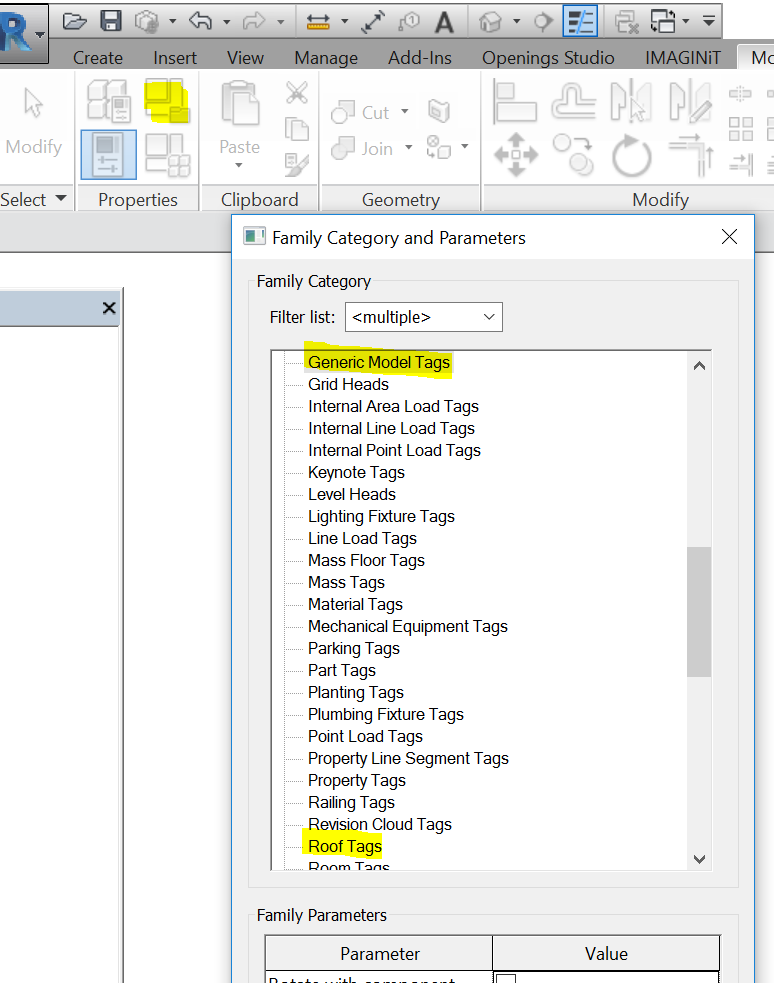The height and width of the screenshot is (983, 774).
Task: Open the Filter list combo box
Action: 424,317
